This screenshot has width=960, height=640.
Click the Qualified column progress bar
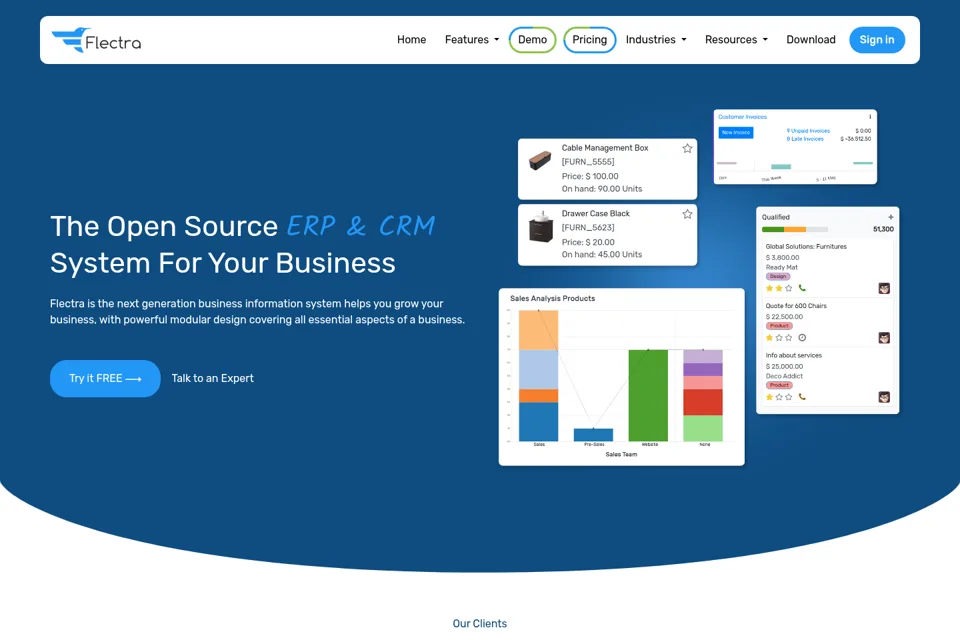point(795,229)
